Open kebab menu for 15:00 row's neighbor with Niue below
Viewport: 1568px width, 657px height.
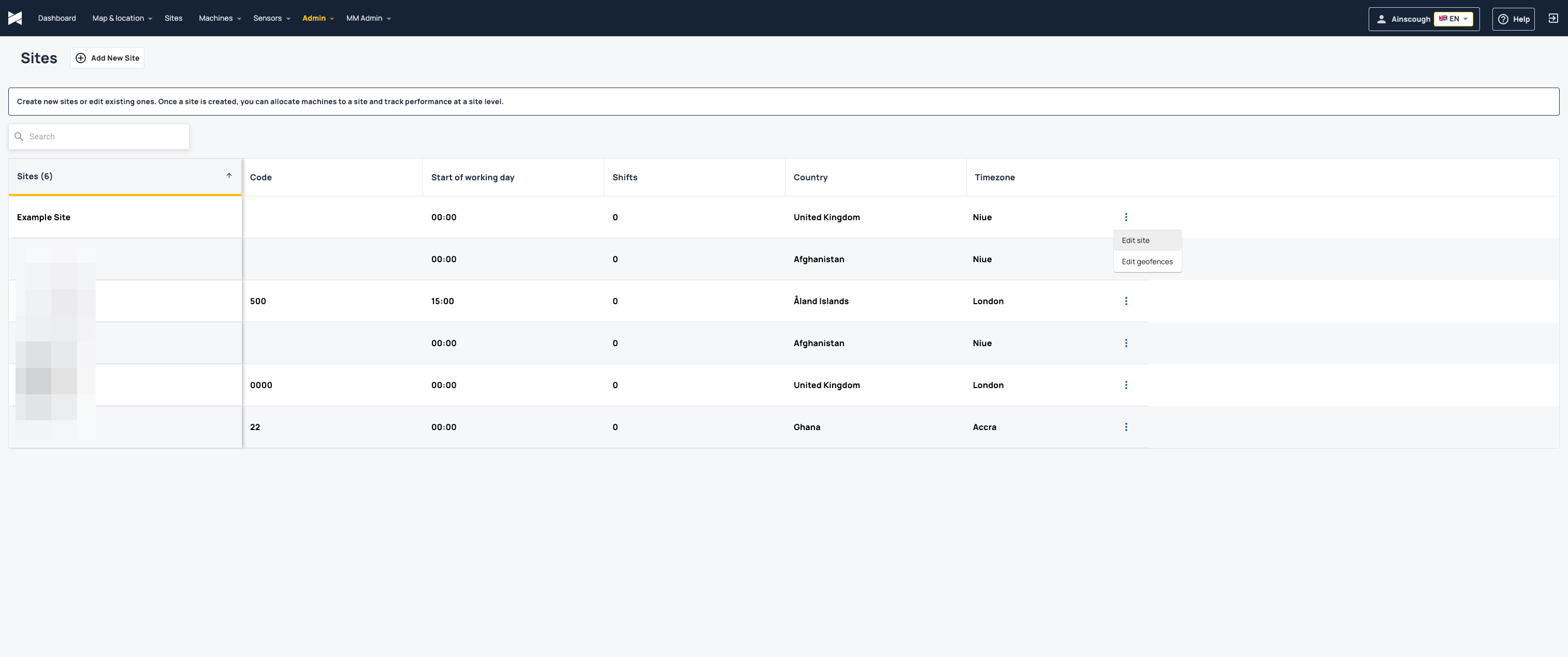coord(1126,344)
